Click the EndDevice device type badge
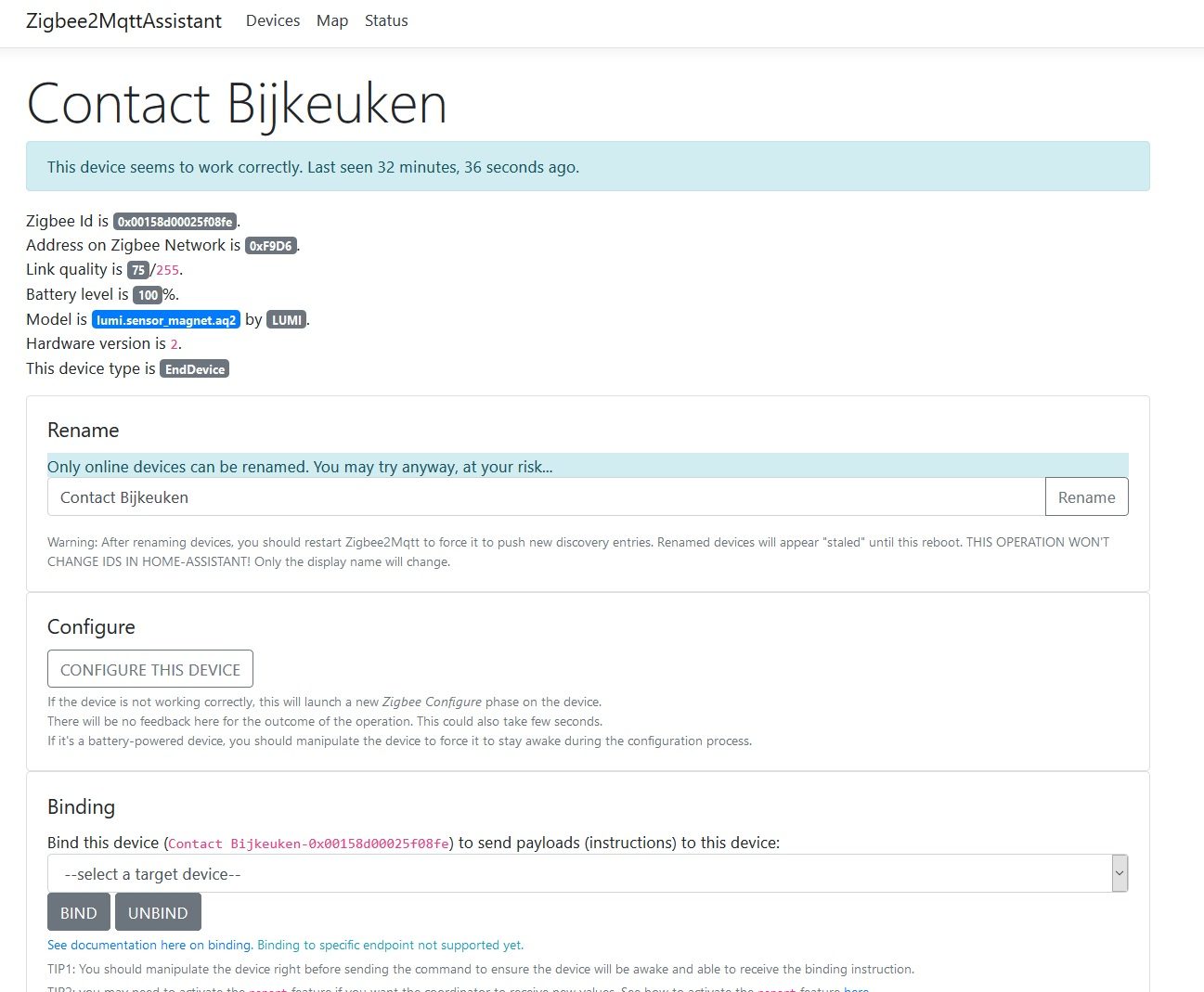Viewport: 1204px width, 992px height. coord(194,369)
